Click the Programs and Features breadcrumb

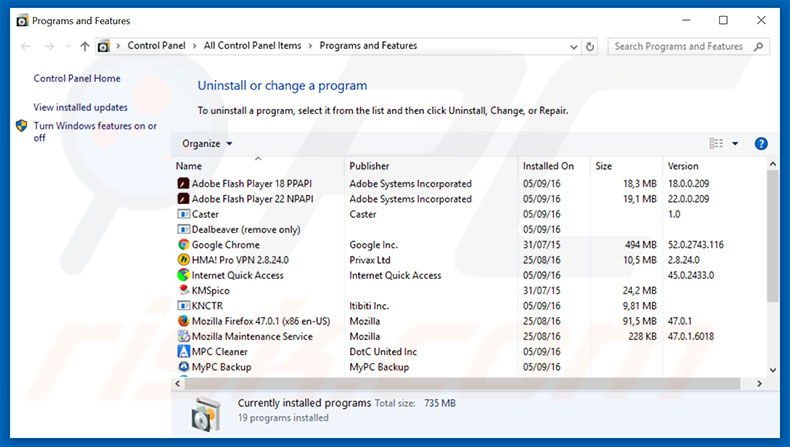coord(368,45)
